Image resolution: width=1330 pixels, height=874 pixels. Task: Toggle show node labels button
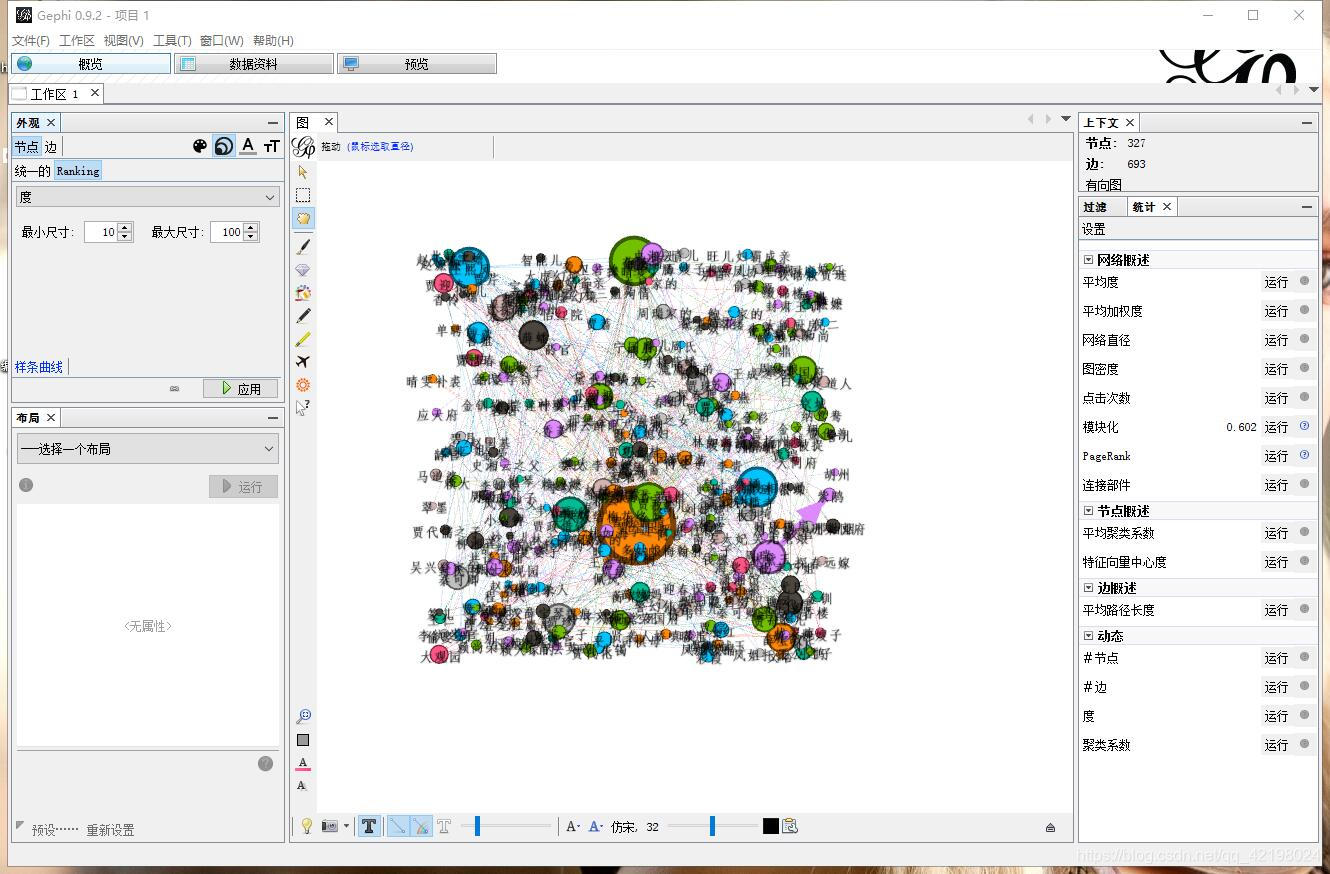pos(369,826)
